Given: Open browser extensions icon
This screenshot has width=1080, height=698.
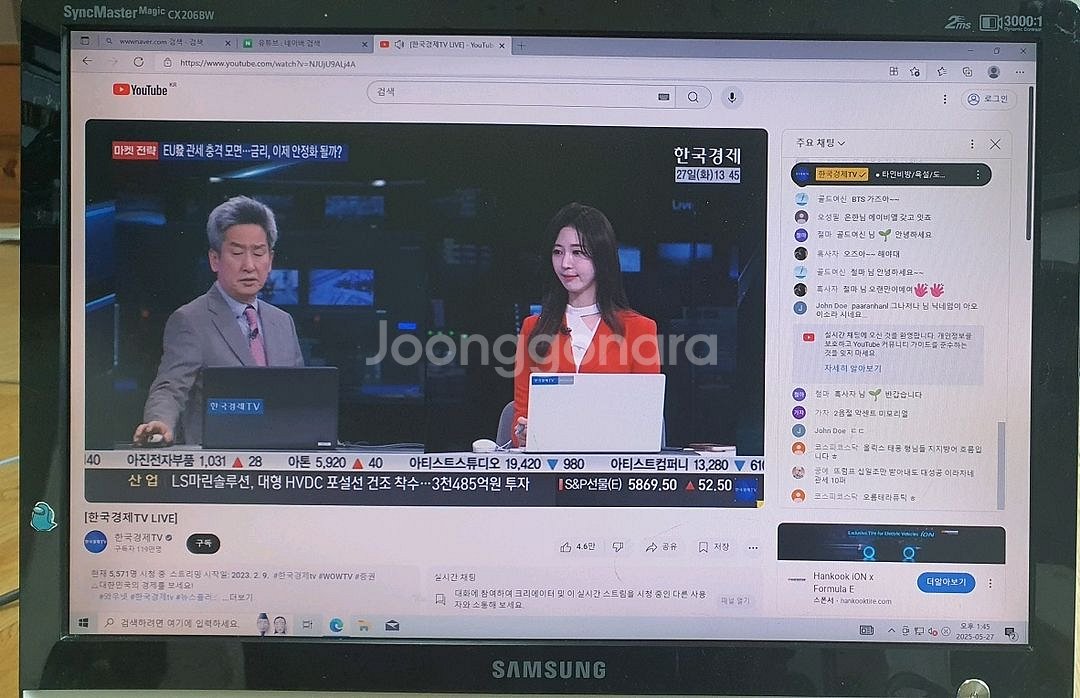Looking at the screenshot, I should pyautogui.click(x=893, y=71).
